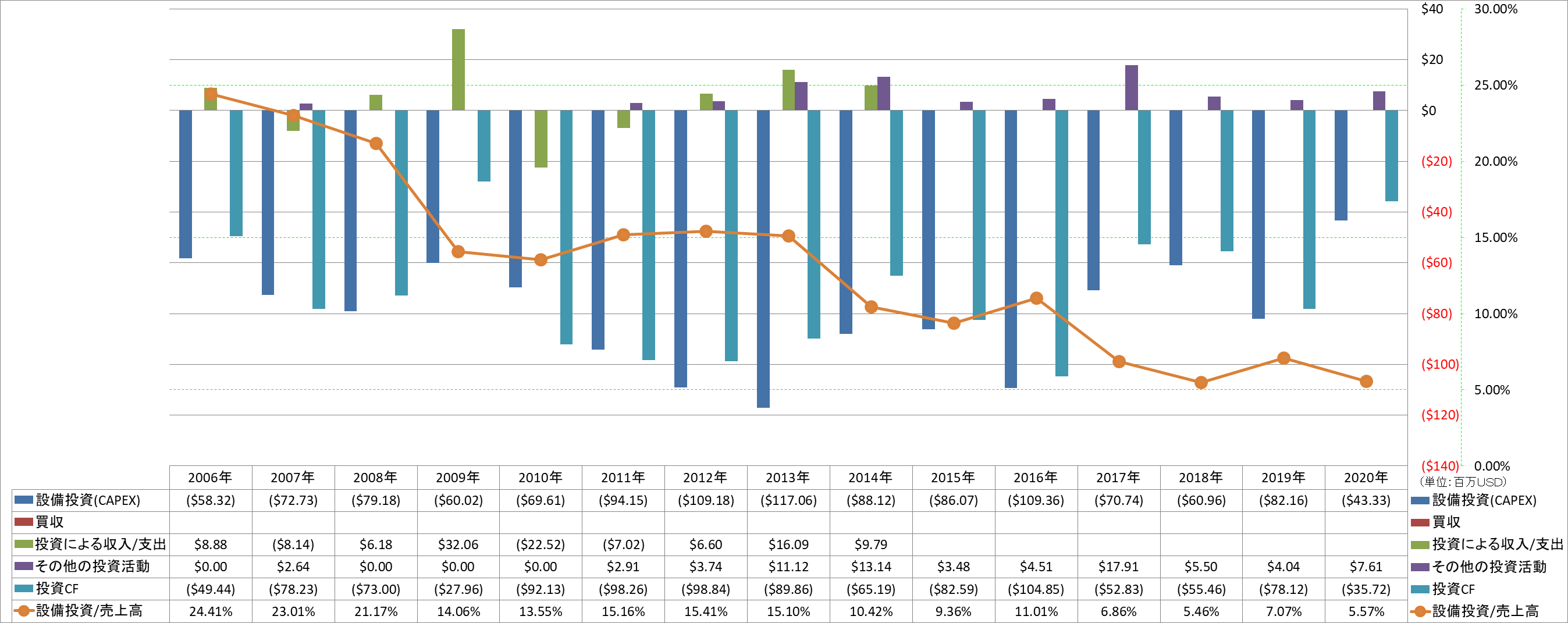Viewport: 1568px width, 623px height.
Task: Click the 15.00% secondary axis label
Action: pos(1496,237)
